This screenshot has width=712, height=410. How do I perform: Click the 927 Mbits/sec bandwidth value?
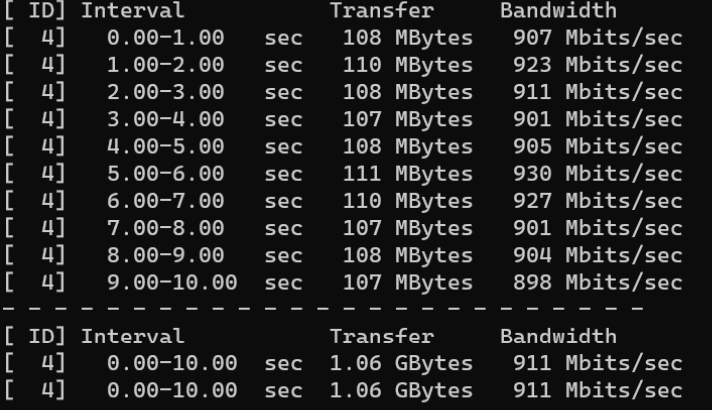[x=598, y=201]
